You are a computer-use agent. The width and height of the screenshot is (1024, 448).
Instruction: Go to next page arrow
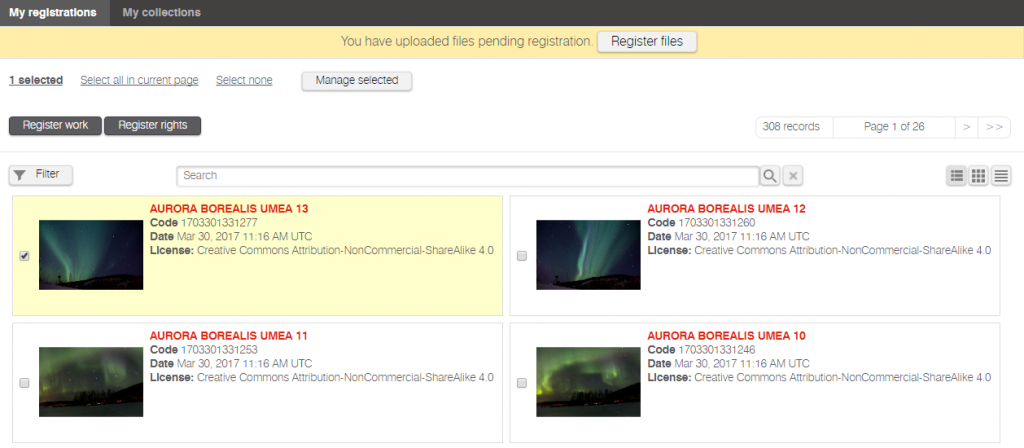[x=966, y=127]
